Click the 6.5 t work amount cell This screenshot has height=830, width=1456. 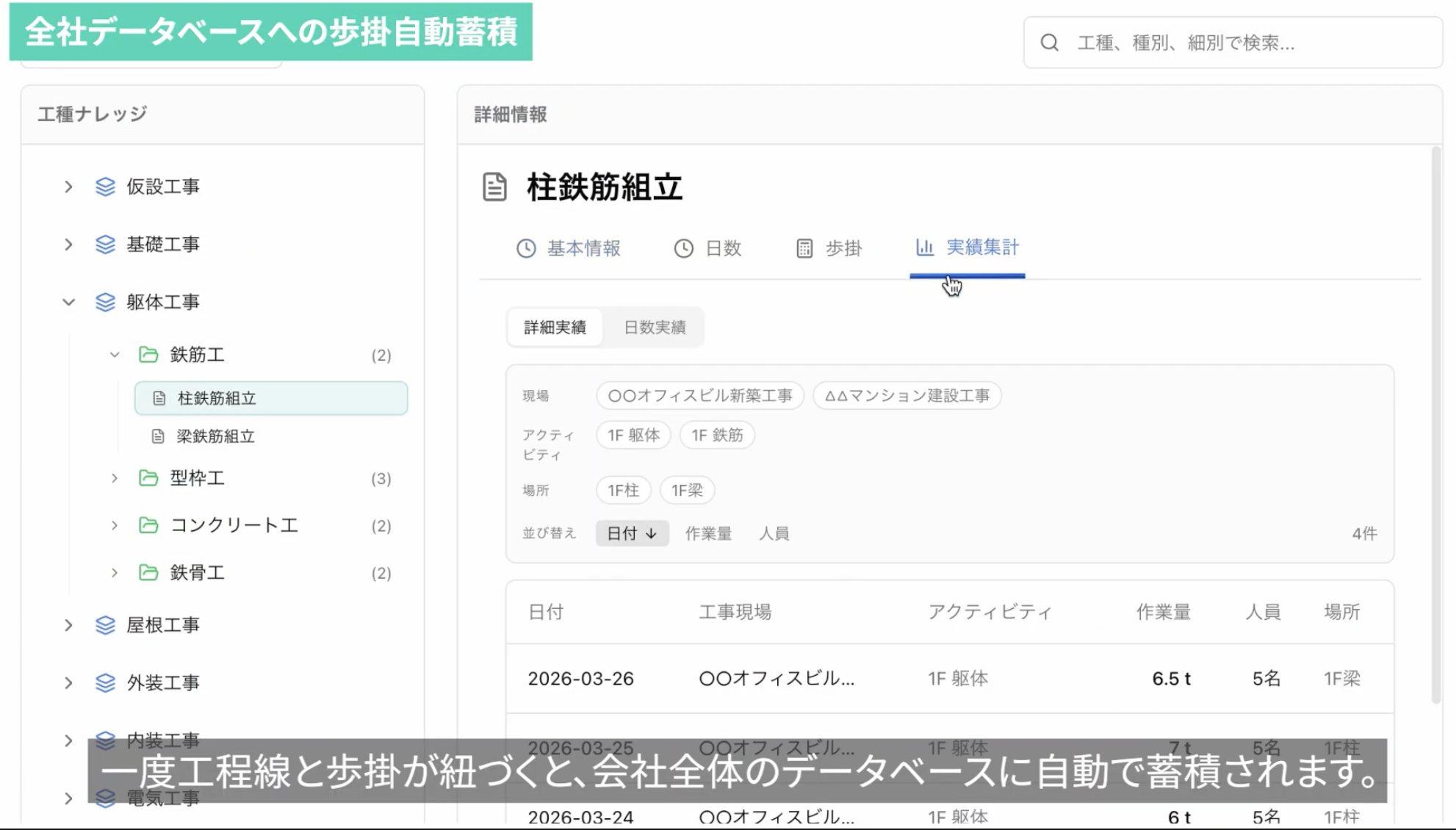(x=1171, y=679)
